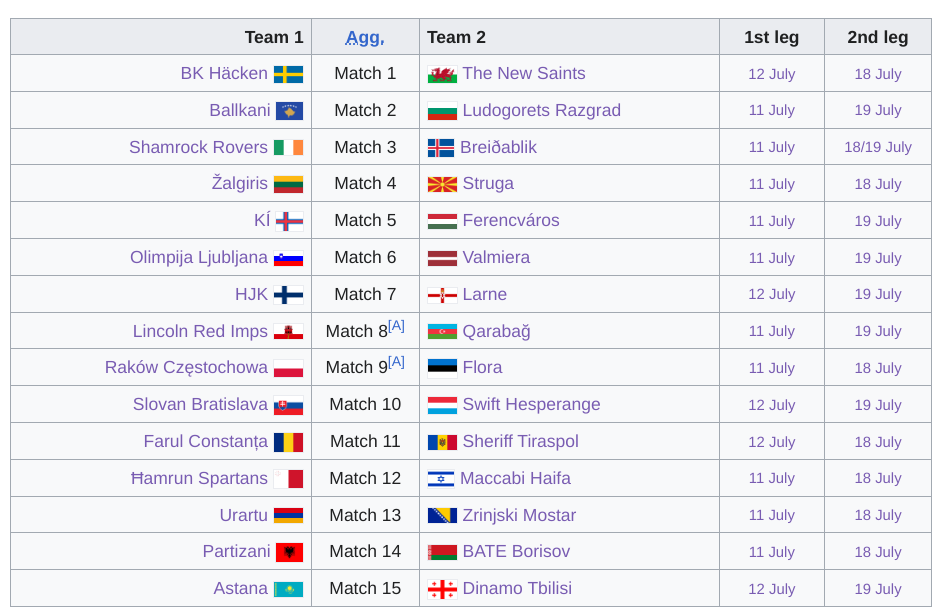Image resolution: width=938 pixels, height=614 pixels.
Task: Click the Welsh dragon flag beside The New Saints
Action: point(443,74)
